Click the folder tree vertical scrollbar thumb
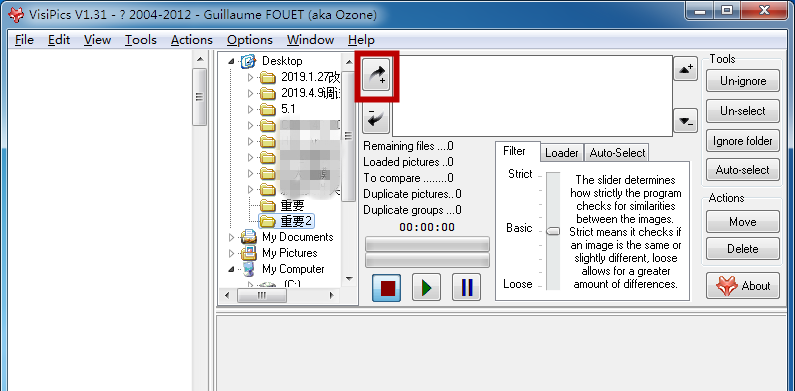This screenshot has width=795, height=391. tap(348, 136)
